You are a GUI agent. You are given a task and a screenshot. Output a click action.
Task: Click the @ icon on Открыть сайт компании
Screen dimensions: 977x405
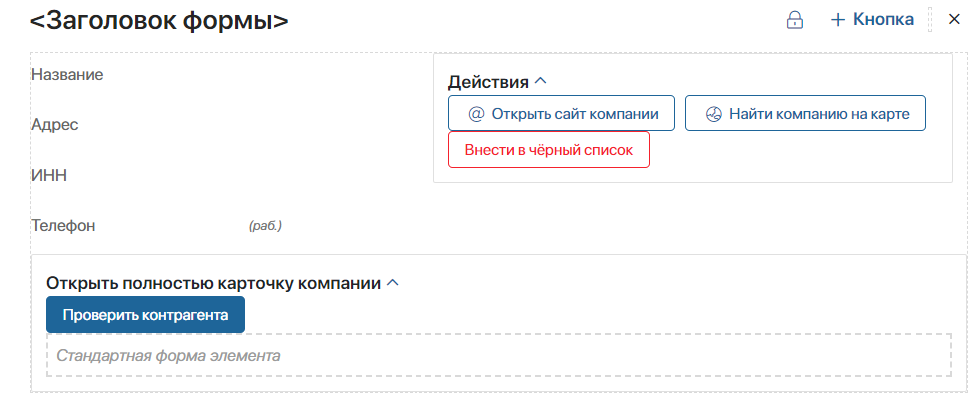click(x=476, y=114)
